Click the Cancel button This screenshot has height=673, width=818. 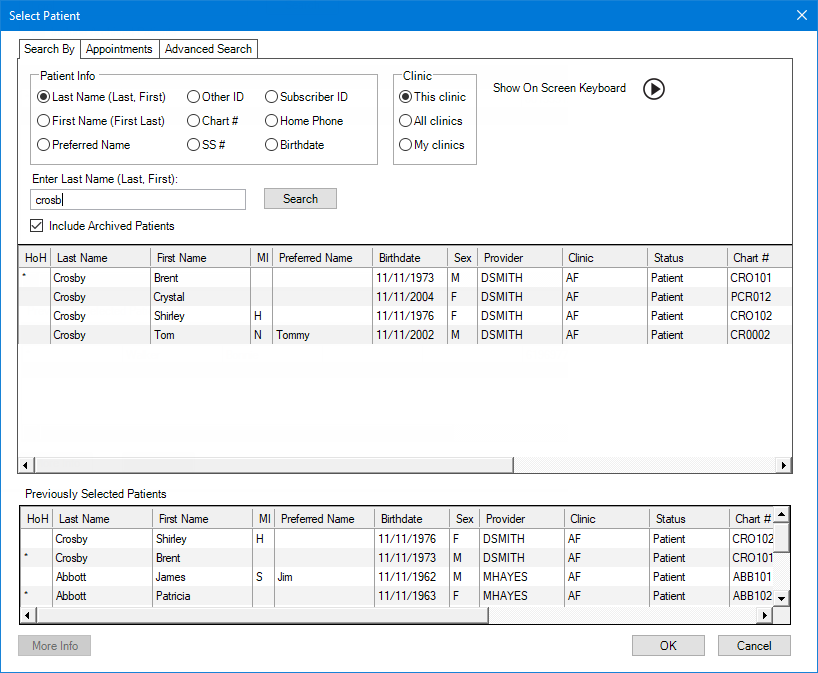click(754, 646)
